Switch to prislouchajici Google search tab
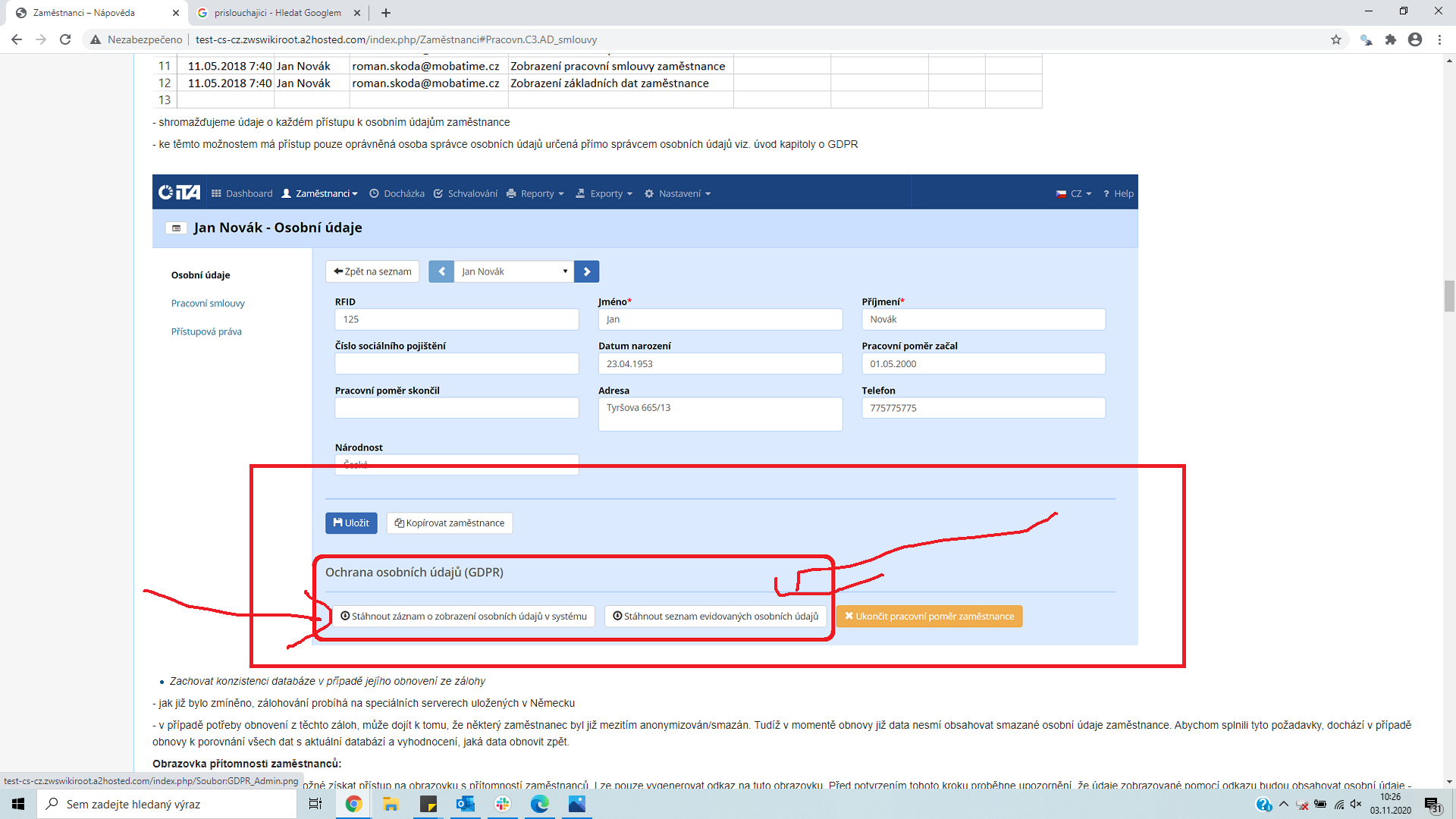This screenshot has height=819, width=1456. pyautogui.click(x=277, y=13)
